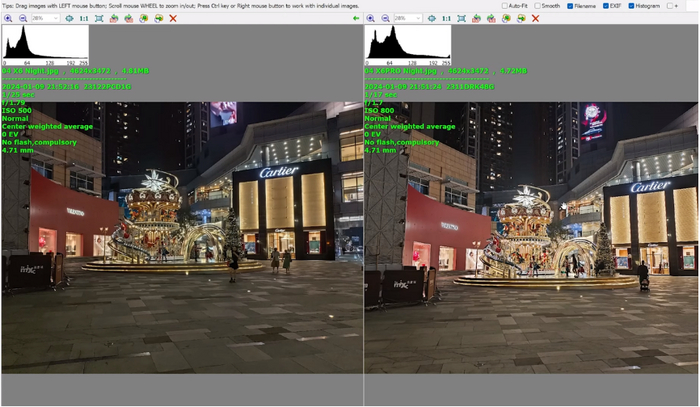700x407 pixels.
Task: Disable the Histogram checkbox
Action: (631, 6)
